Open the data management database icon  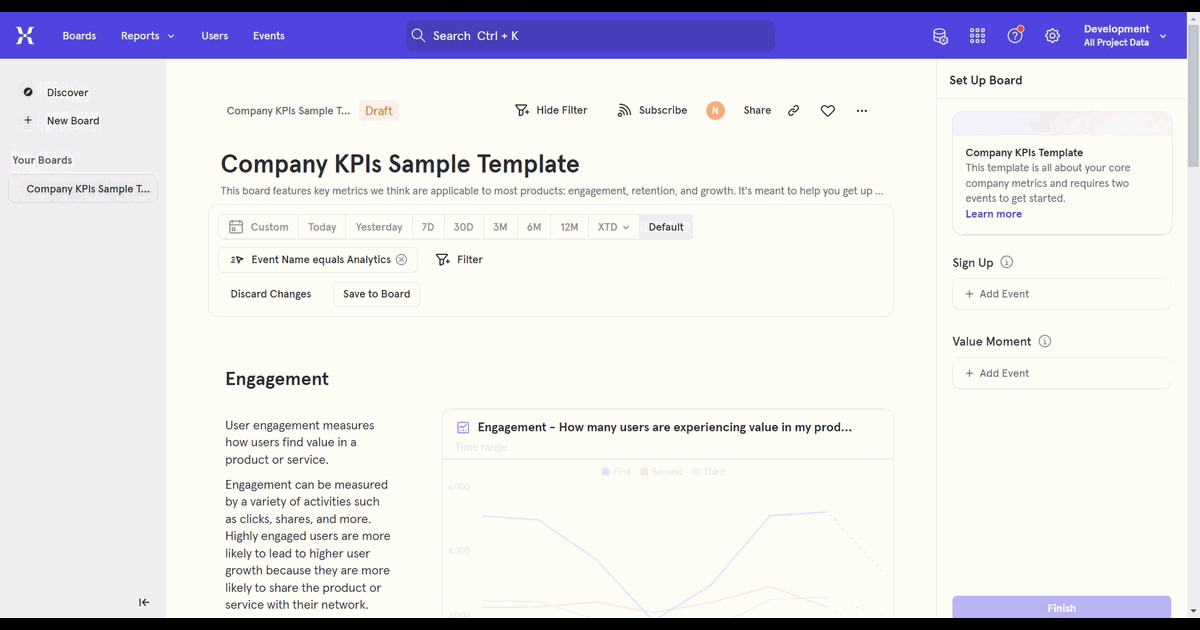pos(940,36)
